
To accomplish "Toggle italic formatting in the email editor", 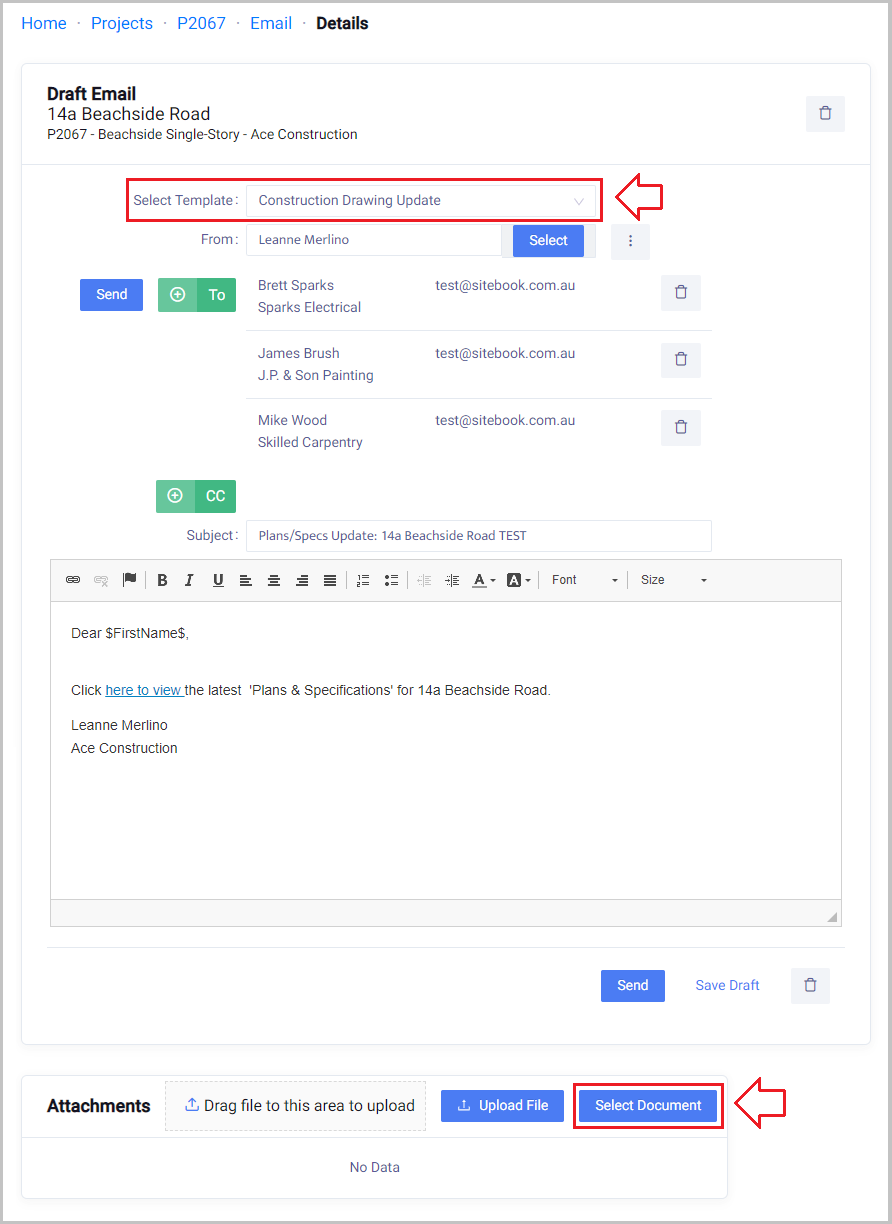I will pyautogui.click(x=189, y=580).
